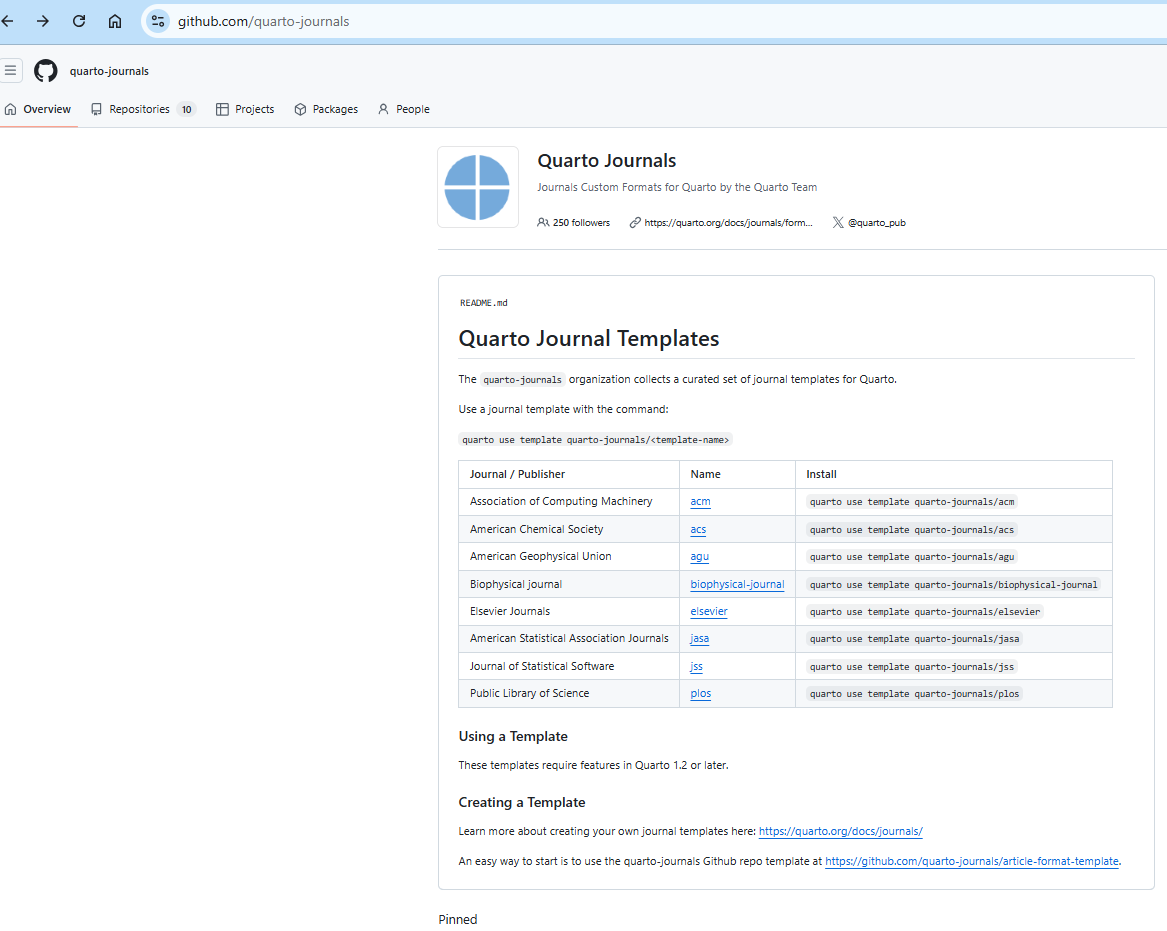Open the Projects tab
The width and height of the screenshot is (1167, 931).
tap(245, 109)
